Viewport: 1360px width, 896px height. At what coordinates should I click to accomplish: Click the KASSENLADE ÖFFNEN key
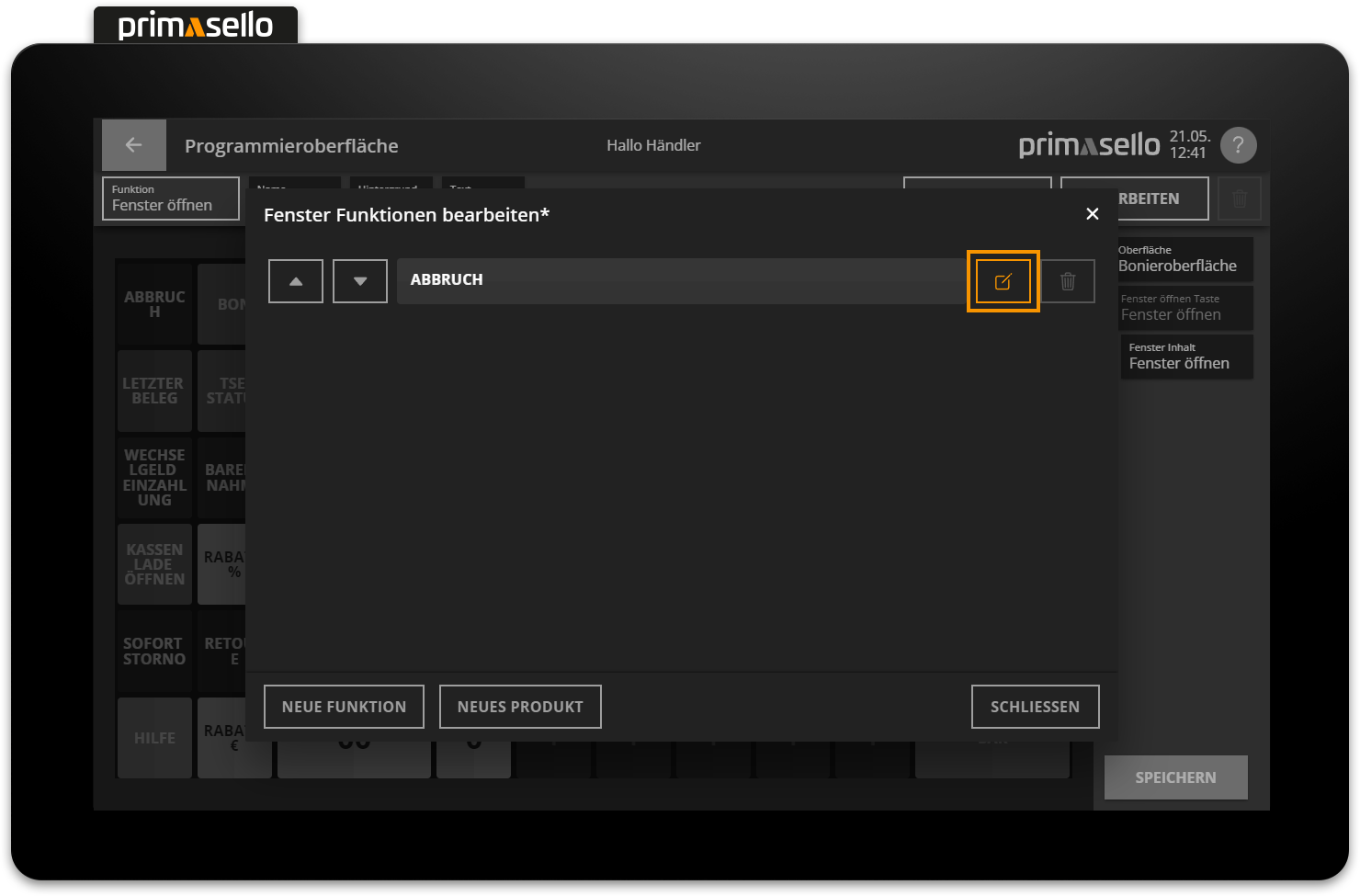pos(154,564)
